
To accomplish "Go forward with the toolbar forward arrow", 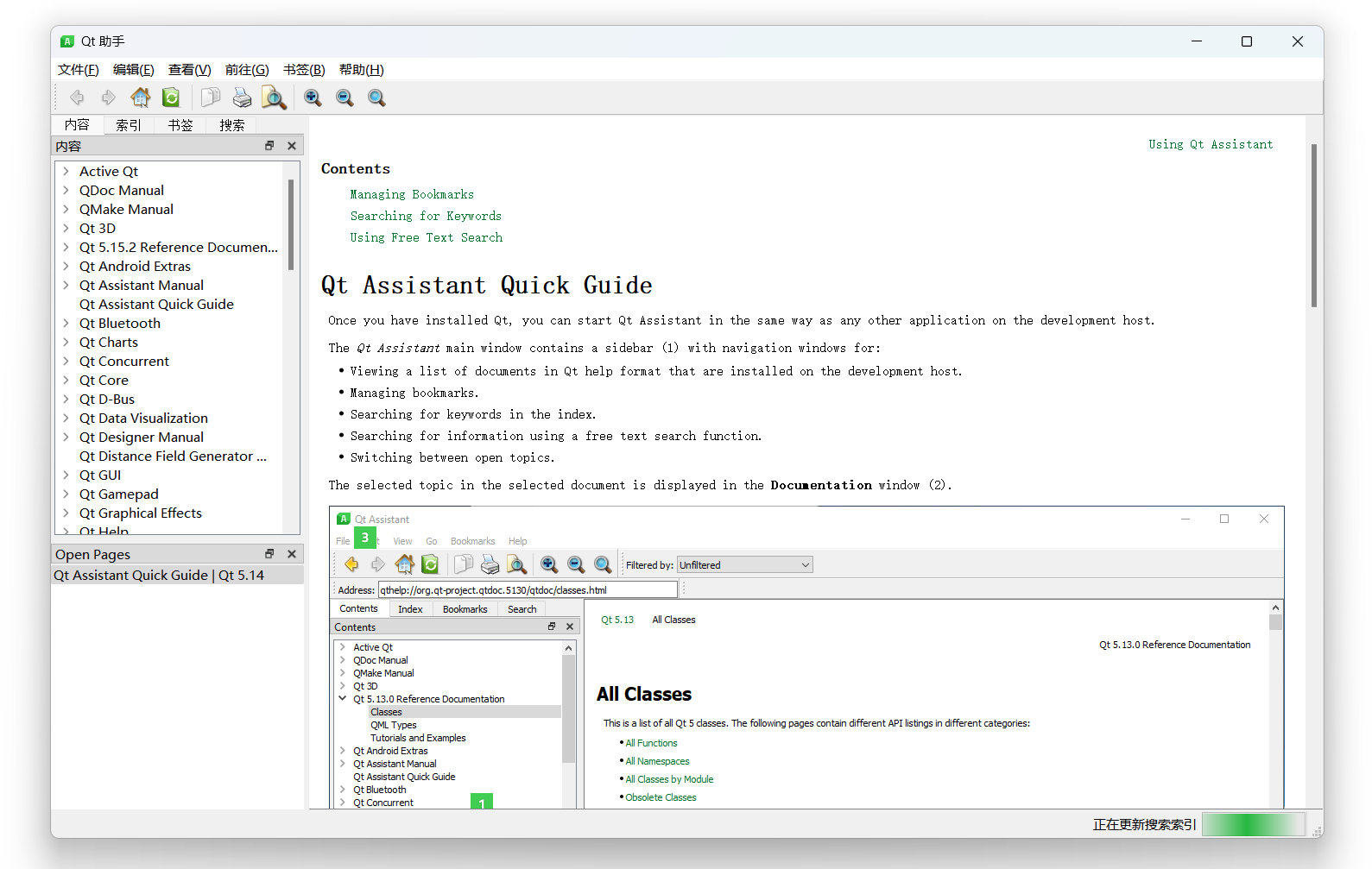I will pos(109,98).
